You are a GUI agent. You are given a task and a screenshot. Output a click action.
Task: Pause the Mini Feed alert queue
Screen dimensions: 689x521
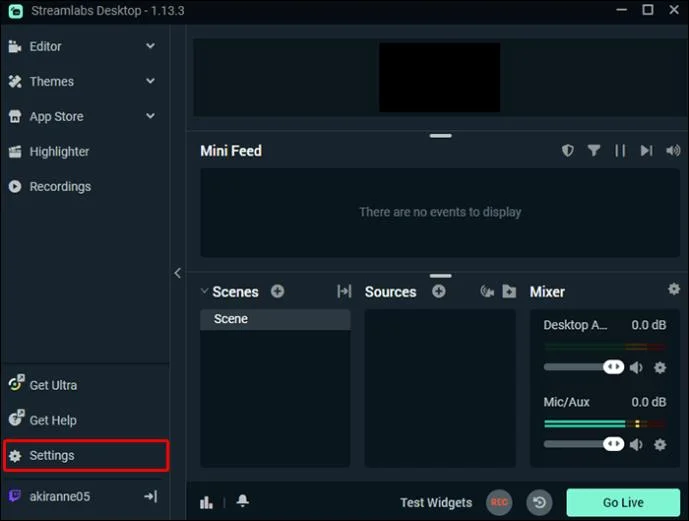click(620, 151)
